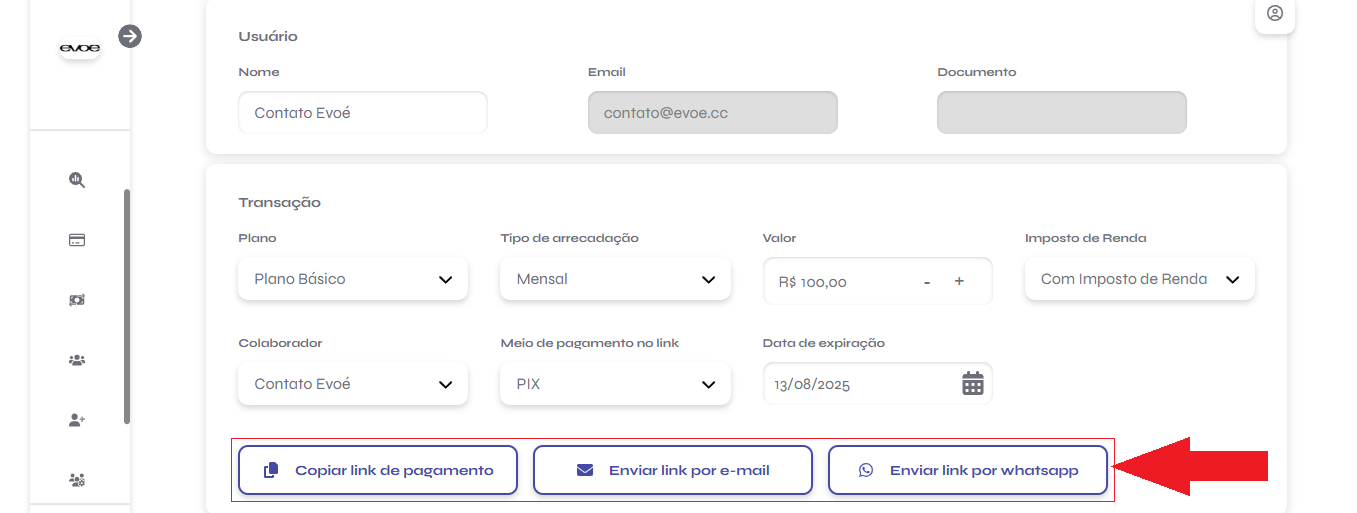The width and height of the screenshot is (1357, 513).
Task: Expand sidebar with the arrow icon
Action: [x=130, y=36]
